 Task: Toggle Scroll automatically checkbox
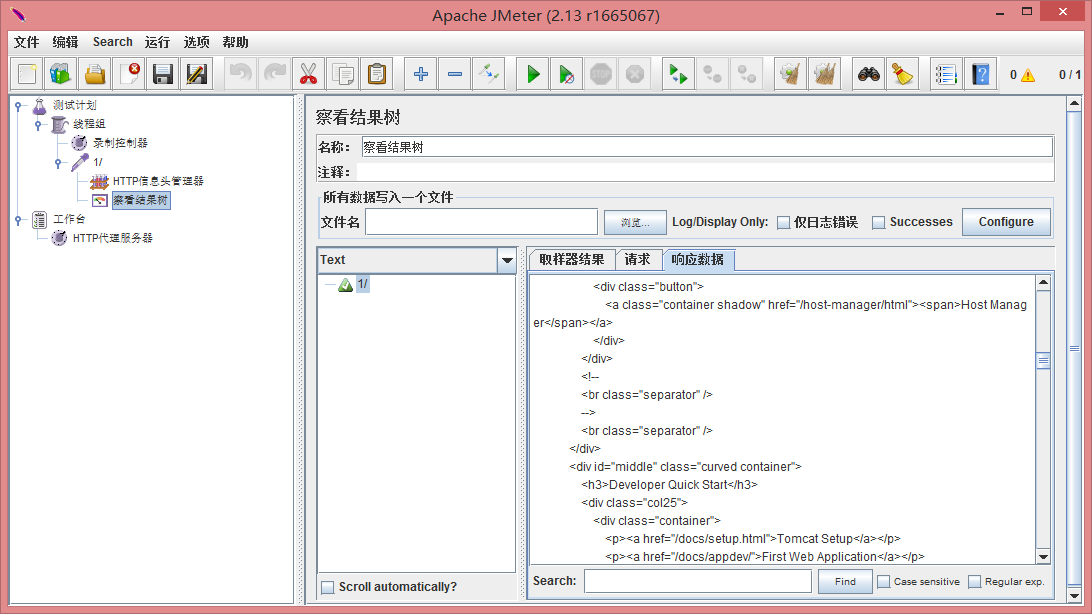(327, 588)
